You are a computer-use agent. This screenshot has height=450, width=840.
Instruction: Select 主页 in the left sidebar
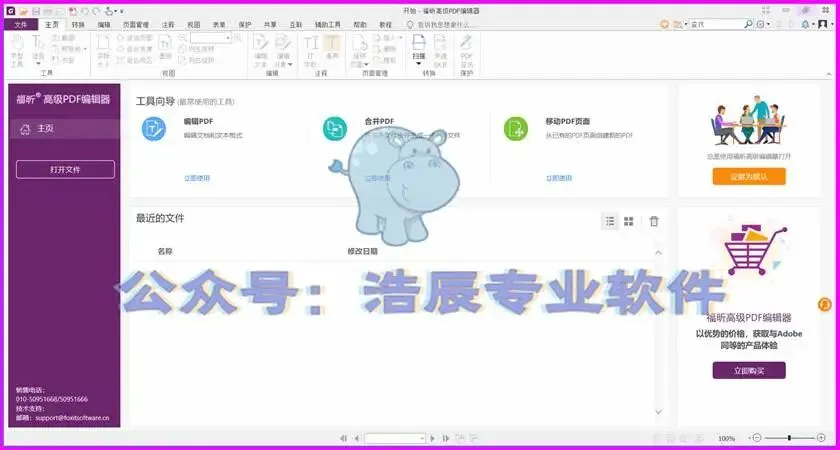click(x=64, y=129)
